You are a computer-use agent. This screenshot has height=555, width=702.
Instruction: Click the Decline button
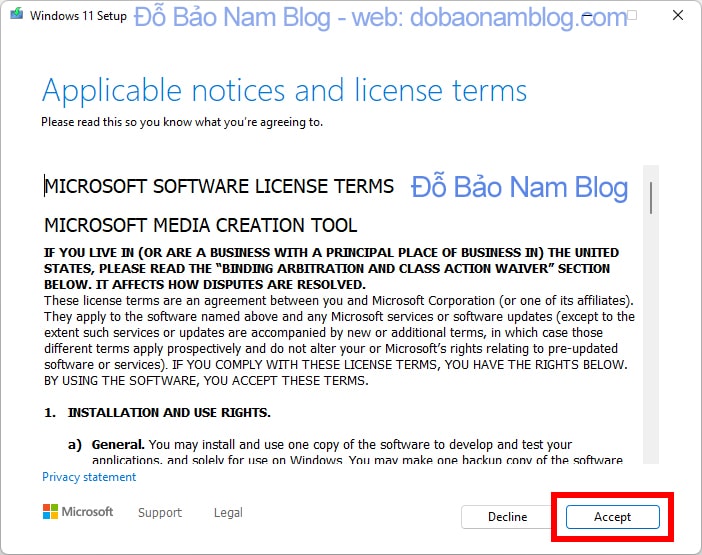(x=507, y=517)
